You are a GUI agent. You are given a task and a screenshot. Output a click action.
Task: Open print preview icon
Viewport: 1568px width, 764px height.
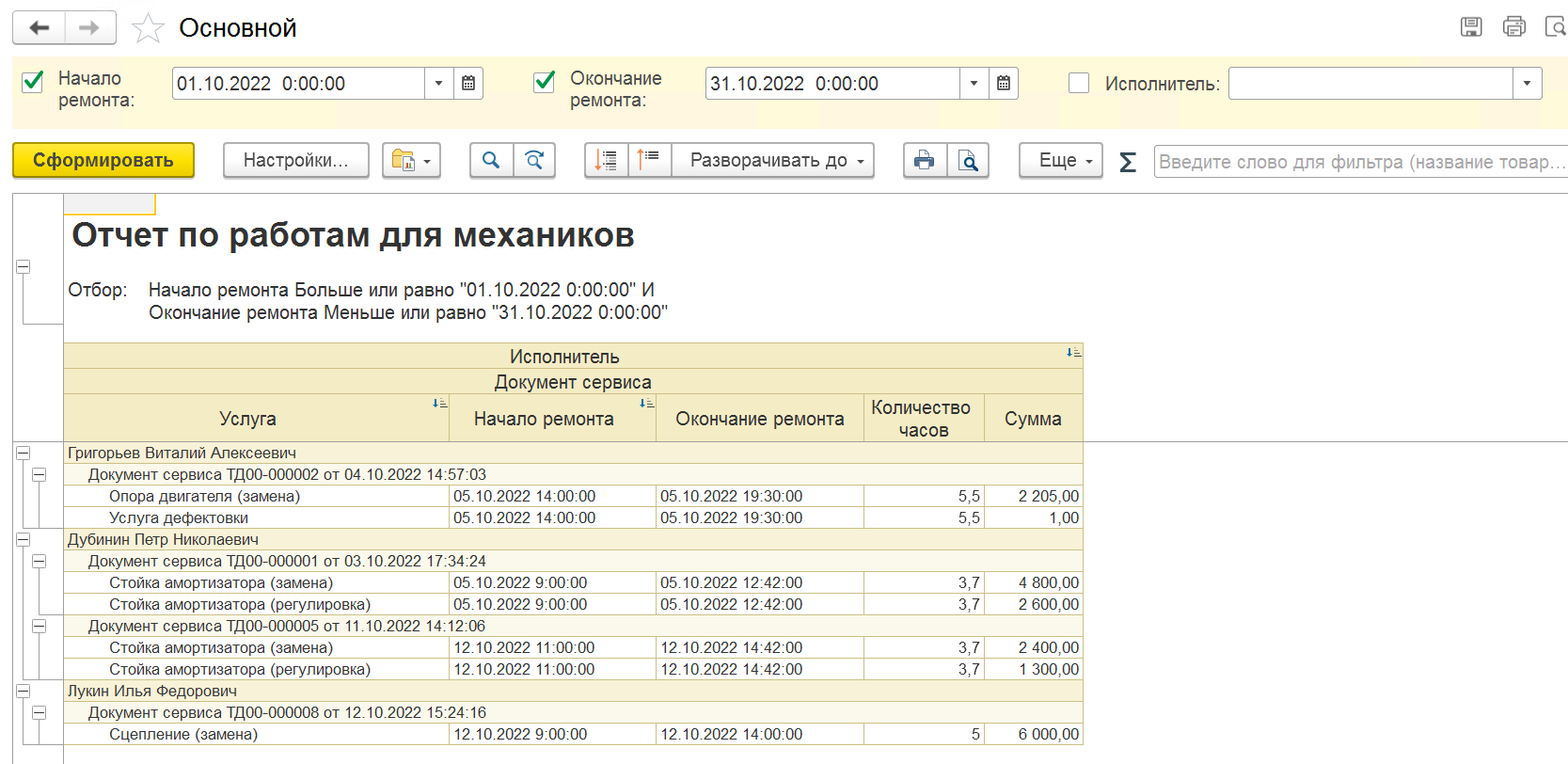(x=968, y=160)
